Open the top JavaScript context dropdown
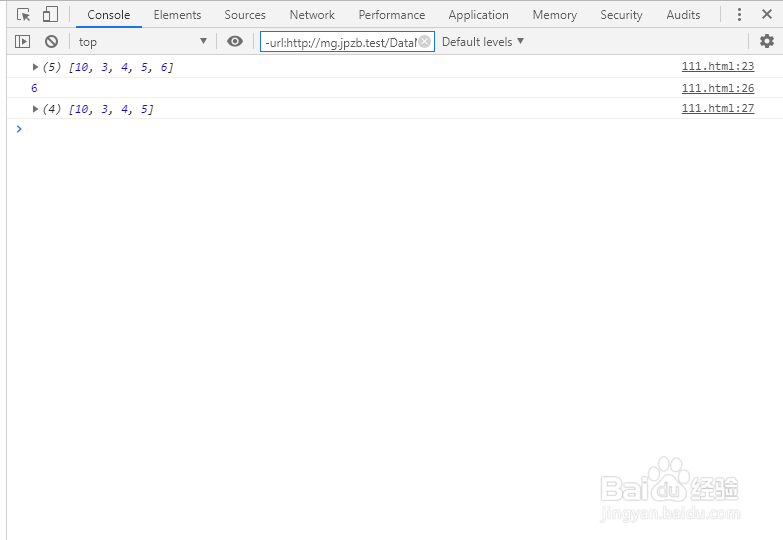 (142, 42)
